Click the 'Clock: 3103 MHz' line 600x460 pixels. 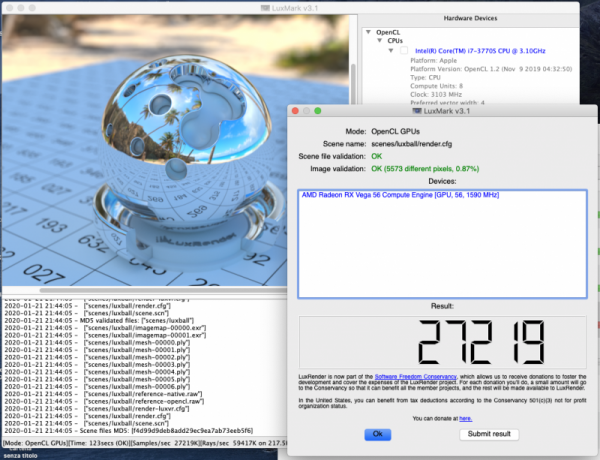[x=436, y=94]
